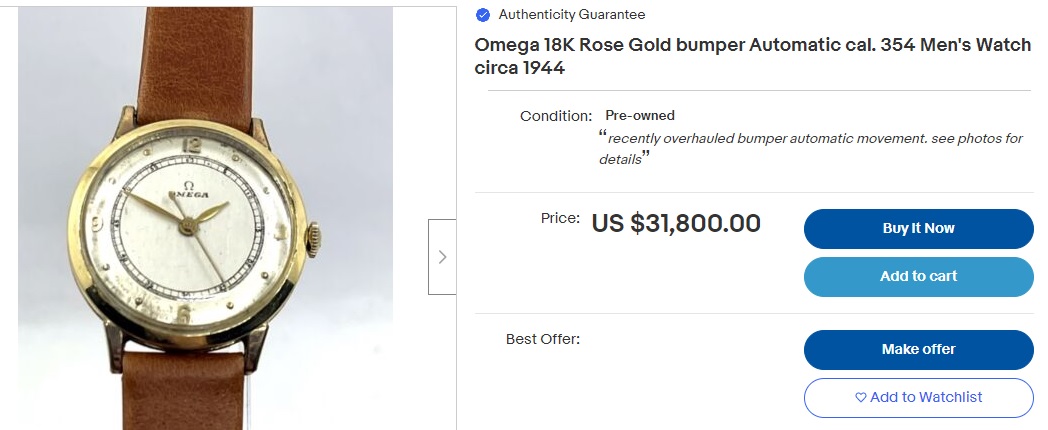Click the seller's overhauled movement condition note
The width and height of the screenshot is (1048, 430).
pos(810,148)
